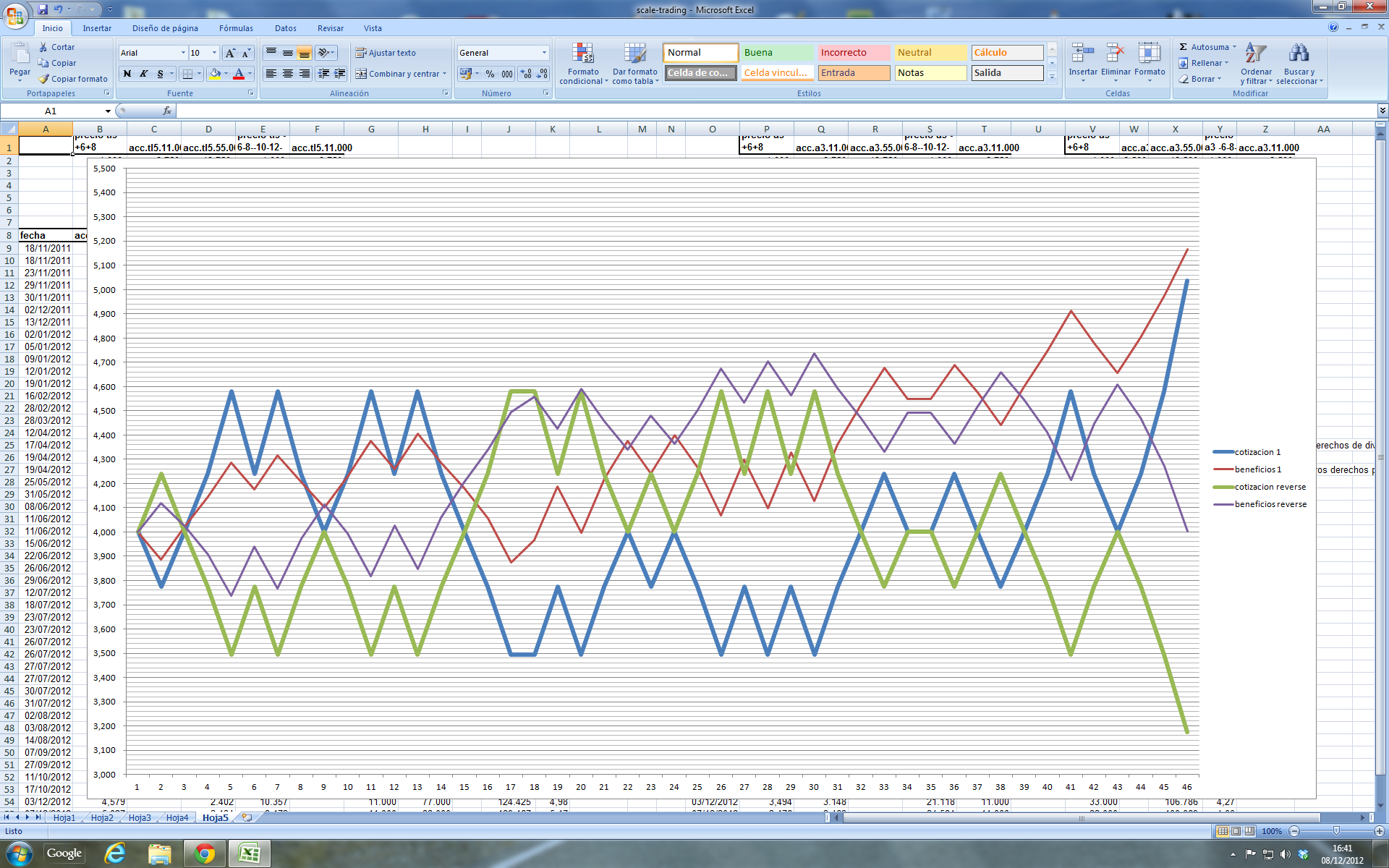Viewport: 1389px width, 868px height.
Task: Click the yellow fill color bucket
Action: pyautogui.click(x=215, y=74)
